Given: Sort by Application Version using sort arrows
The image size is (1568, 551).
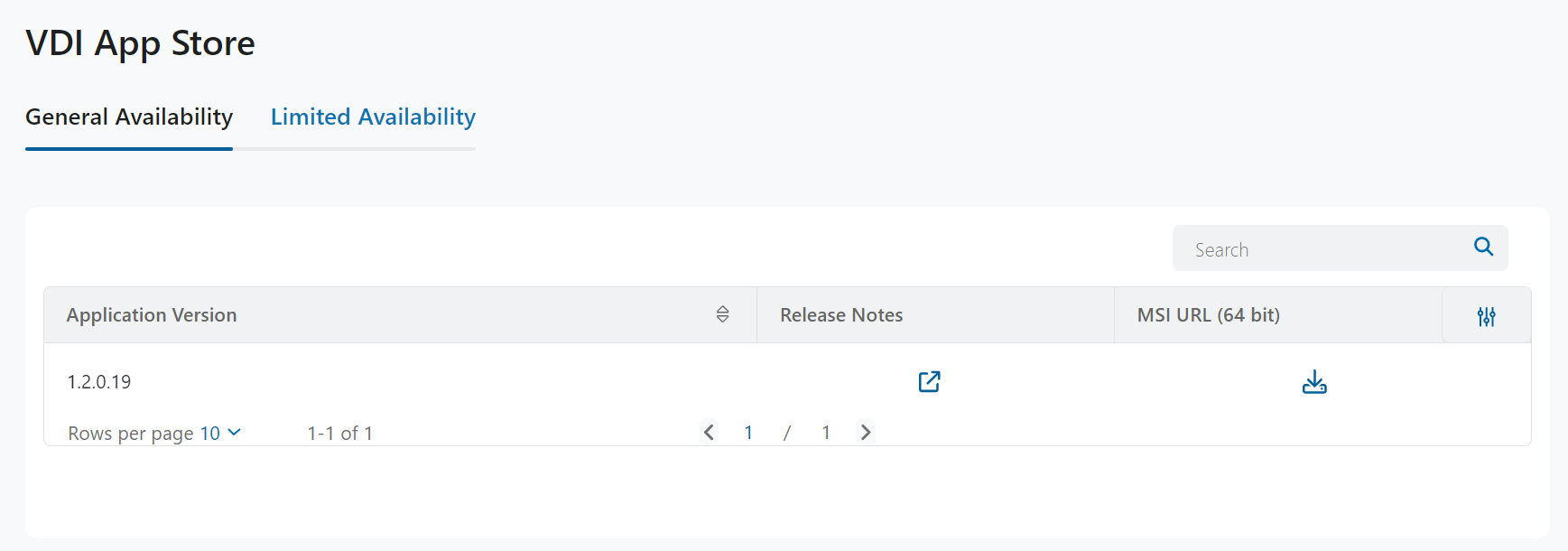Looking at the screenshot, I should (722, 314).
